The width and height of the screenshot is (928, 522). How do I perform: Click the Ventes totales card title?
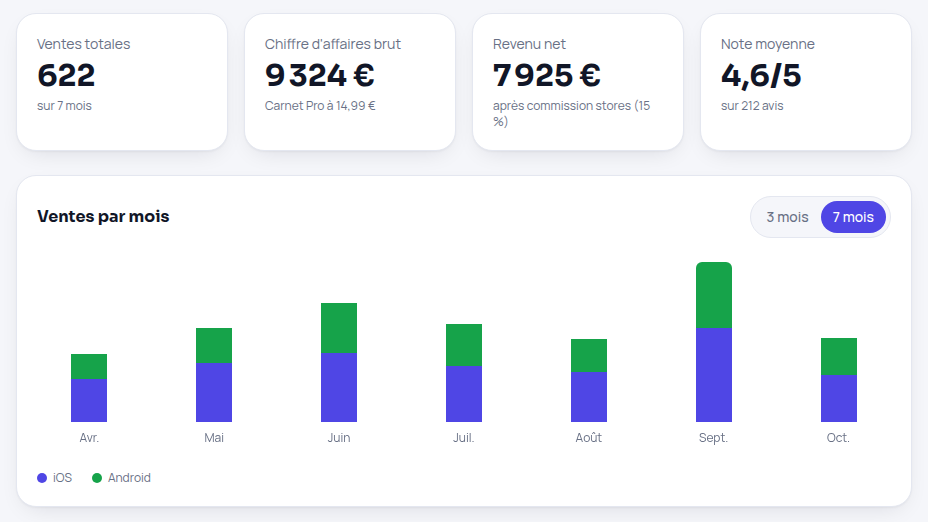pos(83,44)
